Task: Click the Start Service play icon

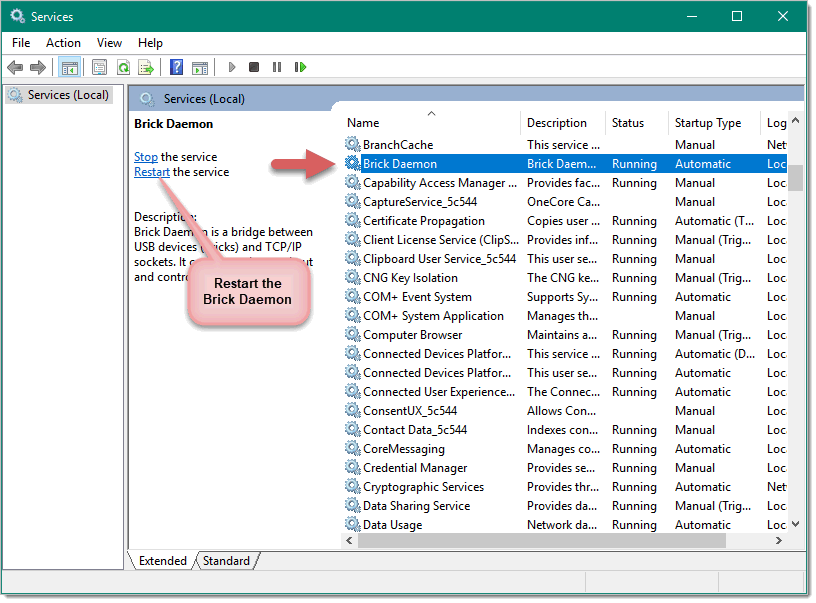Action: [232, 67]
